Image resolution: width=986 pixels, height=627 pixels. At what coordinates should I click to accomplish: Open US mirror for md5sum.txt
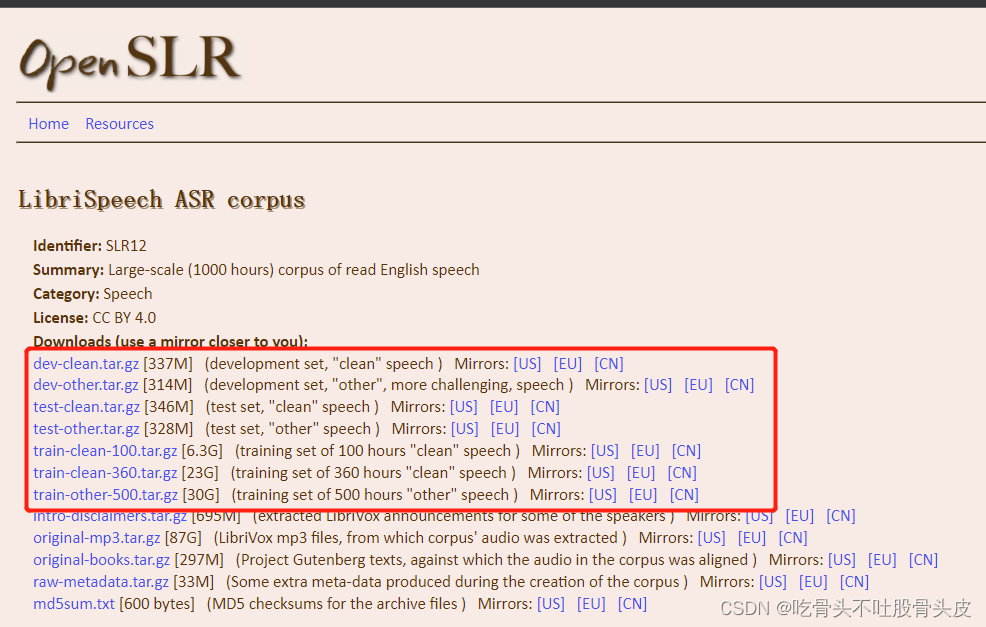tap(551, 604)
